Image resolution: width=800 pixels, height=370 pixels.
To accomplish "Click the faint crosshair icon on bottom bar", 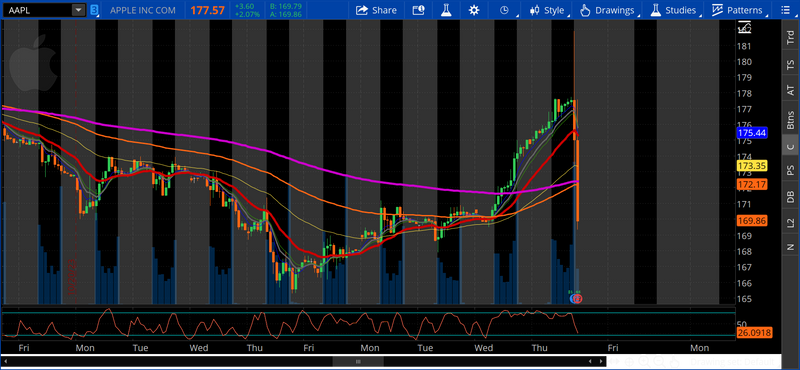I will (629, 362).
